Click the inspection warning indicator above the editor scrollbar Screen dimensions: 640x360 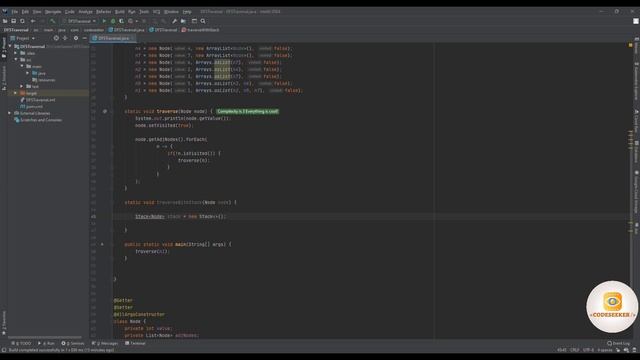coord(630,45)
